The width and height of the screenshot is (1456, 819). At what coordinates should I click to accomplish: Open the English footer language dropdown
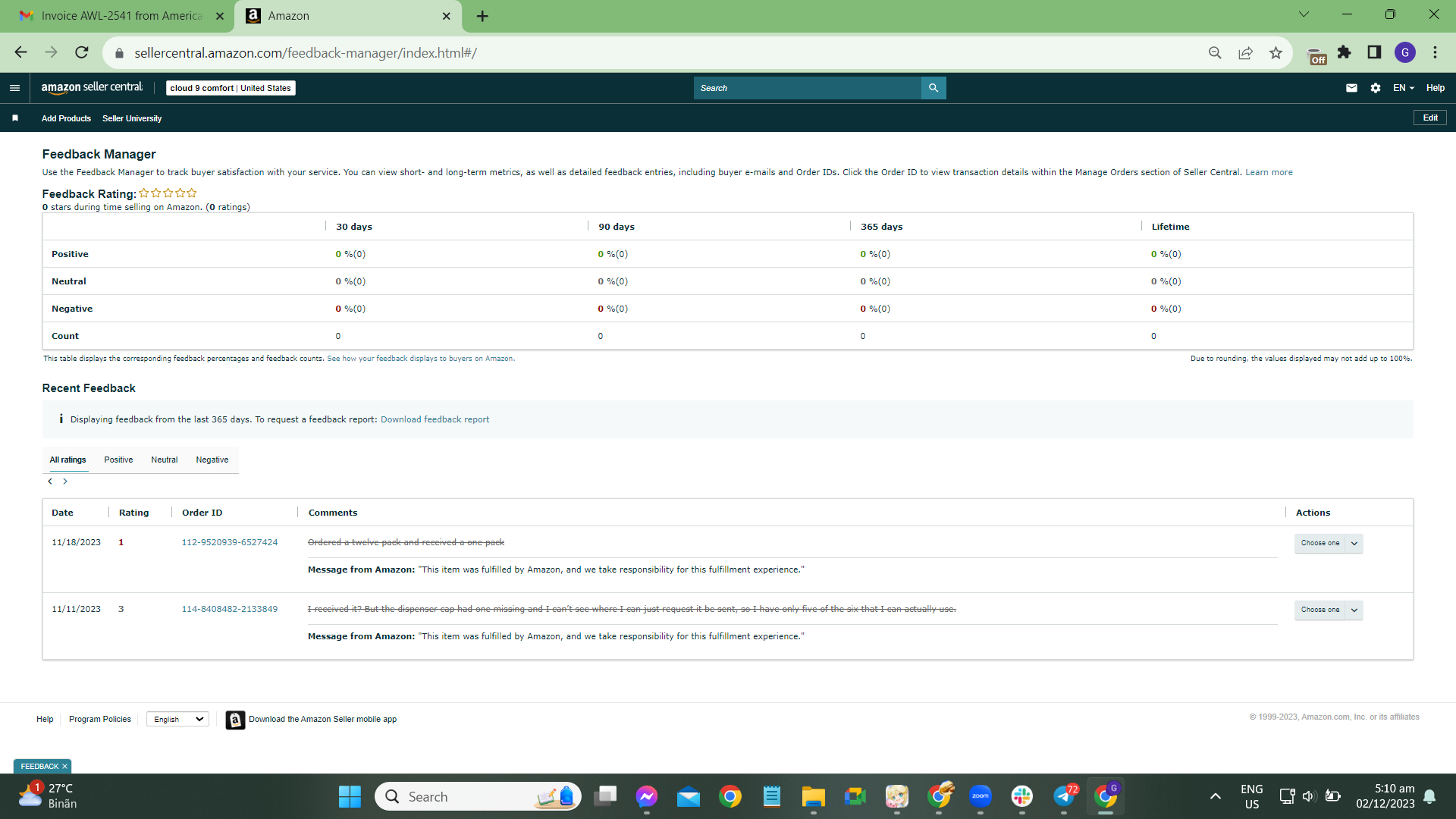178,719
